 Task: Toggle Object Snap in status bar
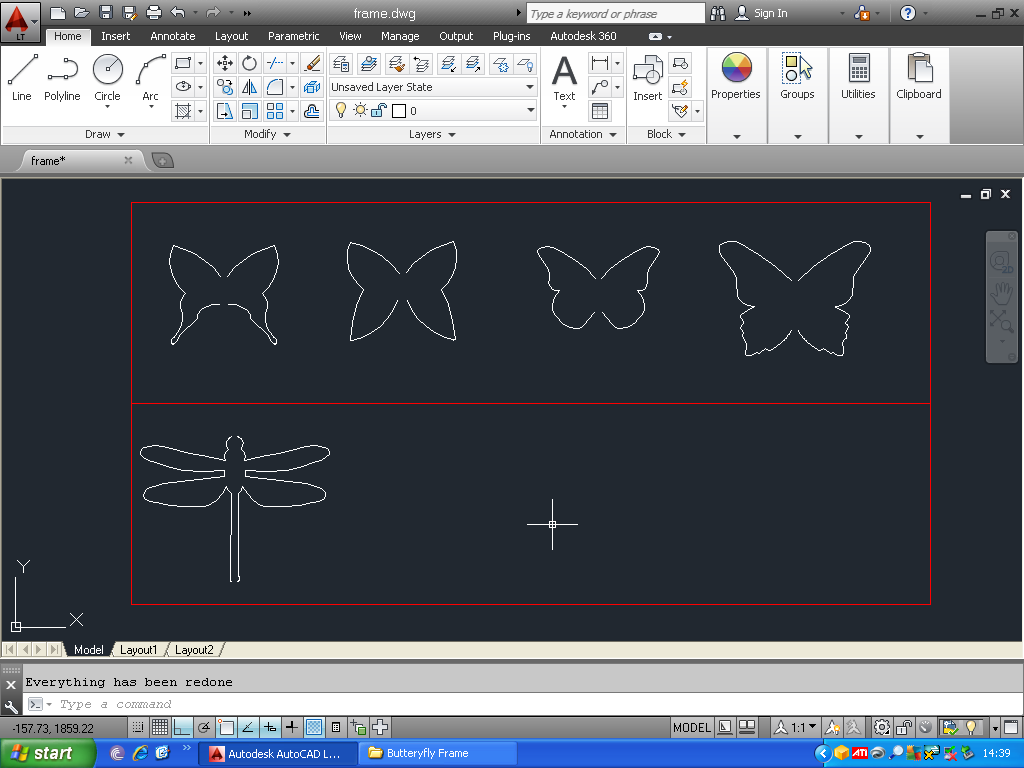point(226,727)
